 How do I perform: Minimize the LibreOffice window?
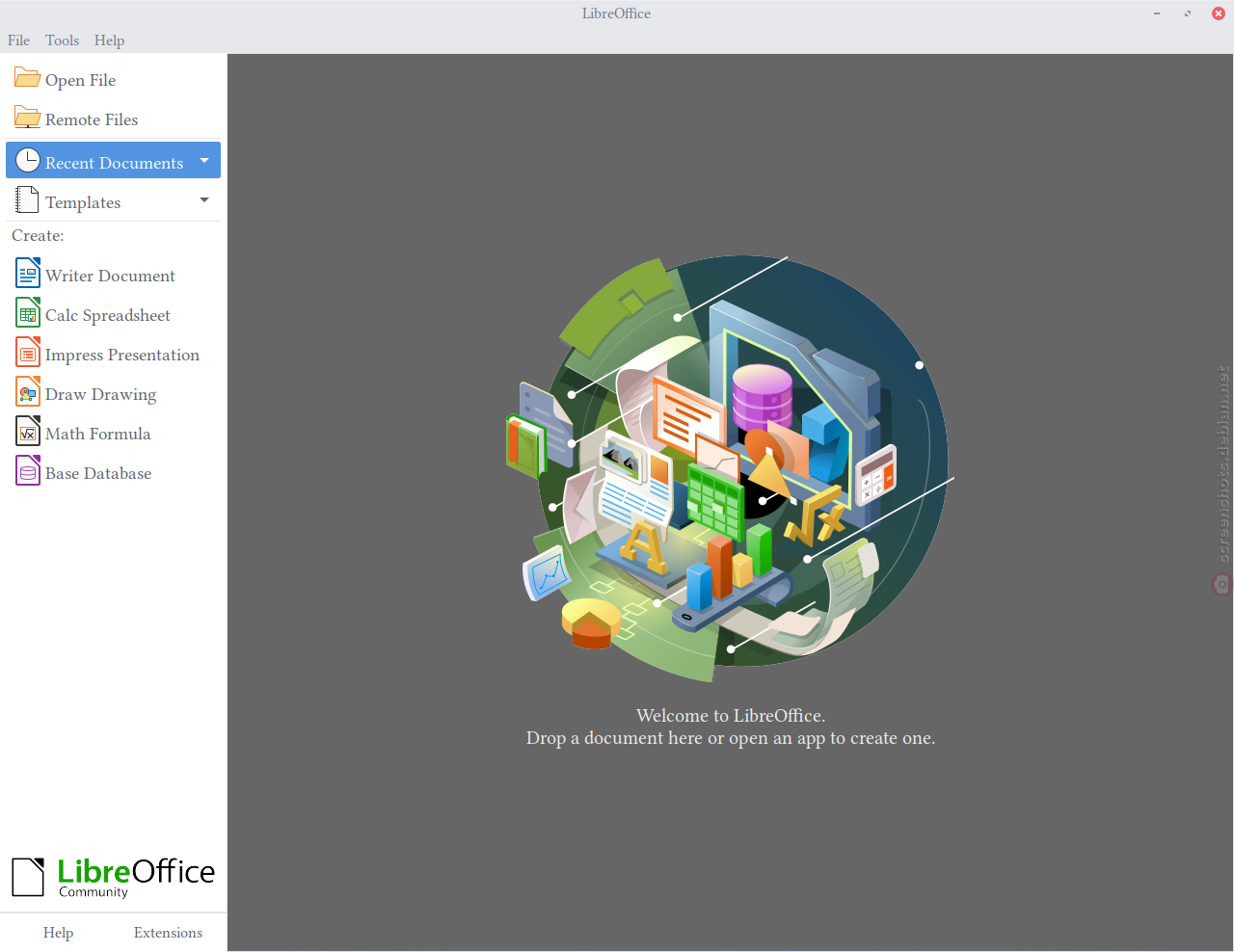[x=1156, y=13]
